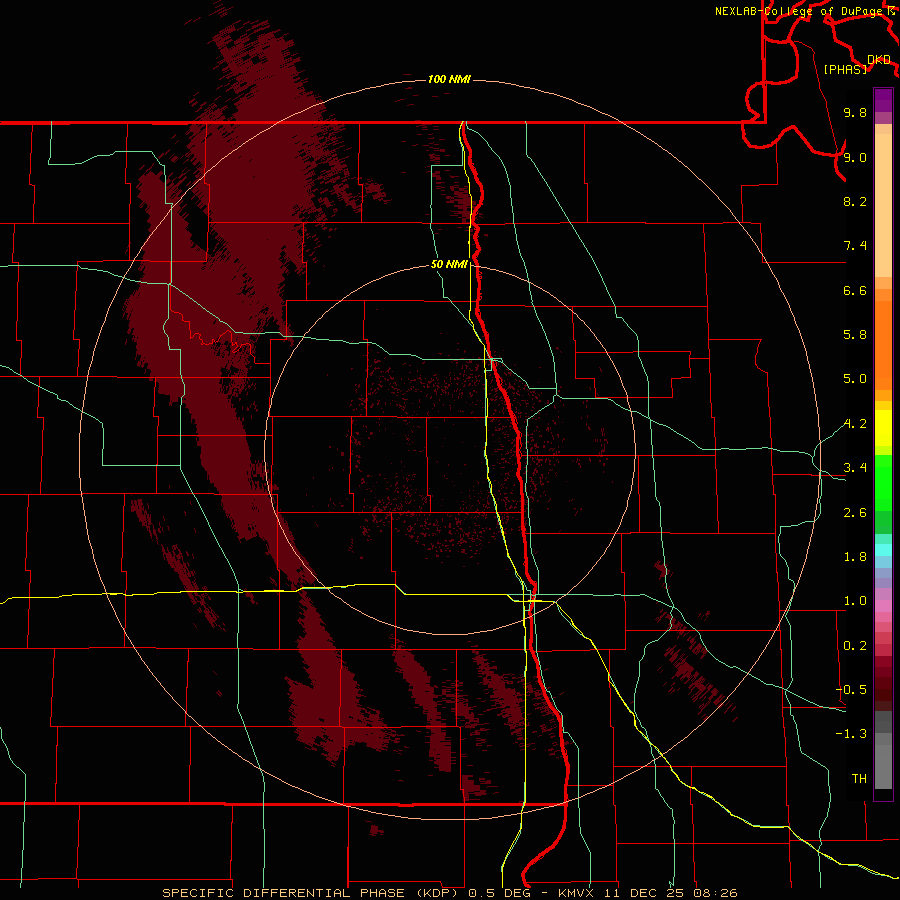Click the 1.0 scale value

[x=855, y=601]
